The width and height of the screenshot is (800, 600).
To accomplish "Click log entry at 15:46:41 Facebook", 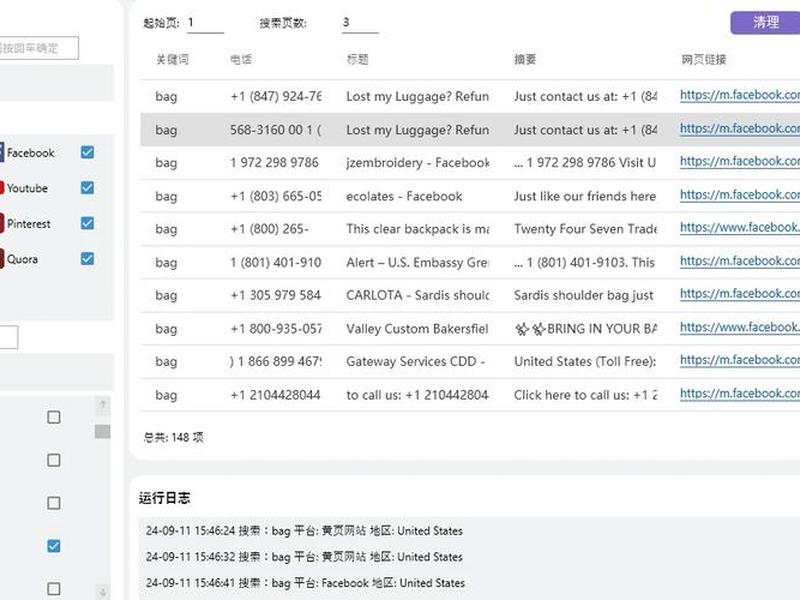I will click(305, 583).
